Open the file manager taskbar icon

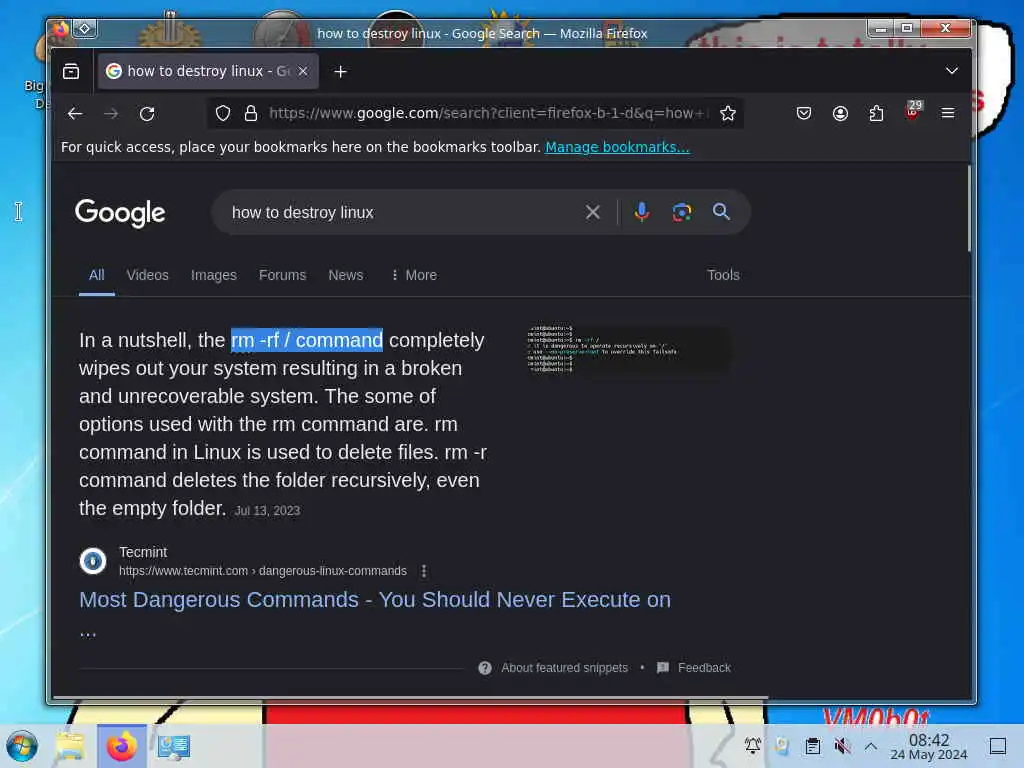pos(70,746)
